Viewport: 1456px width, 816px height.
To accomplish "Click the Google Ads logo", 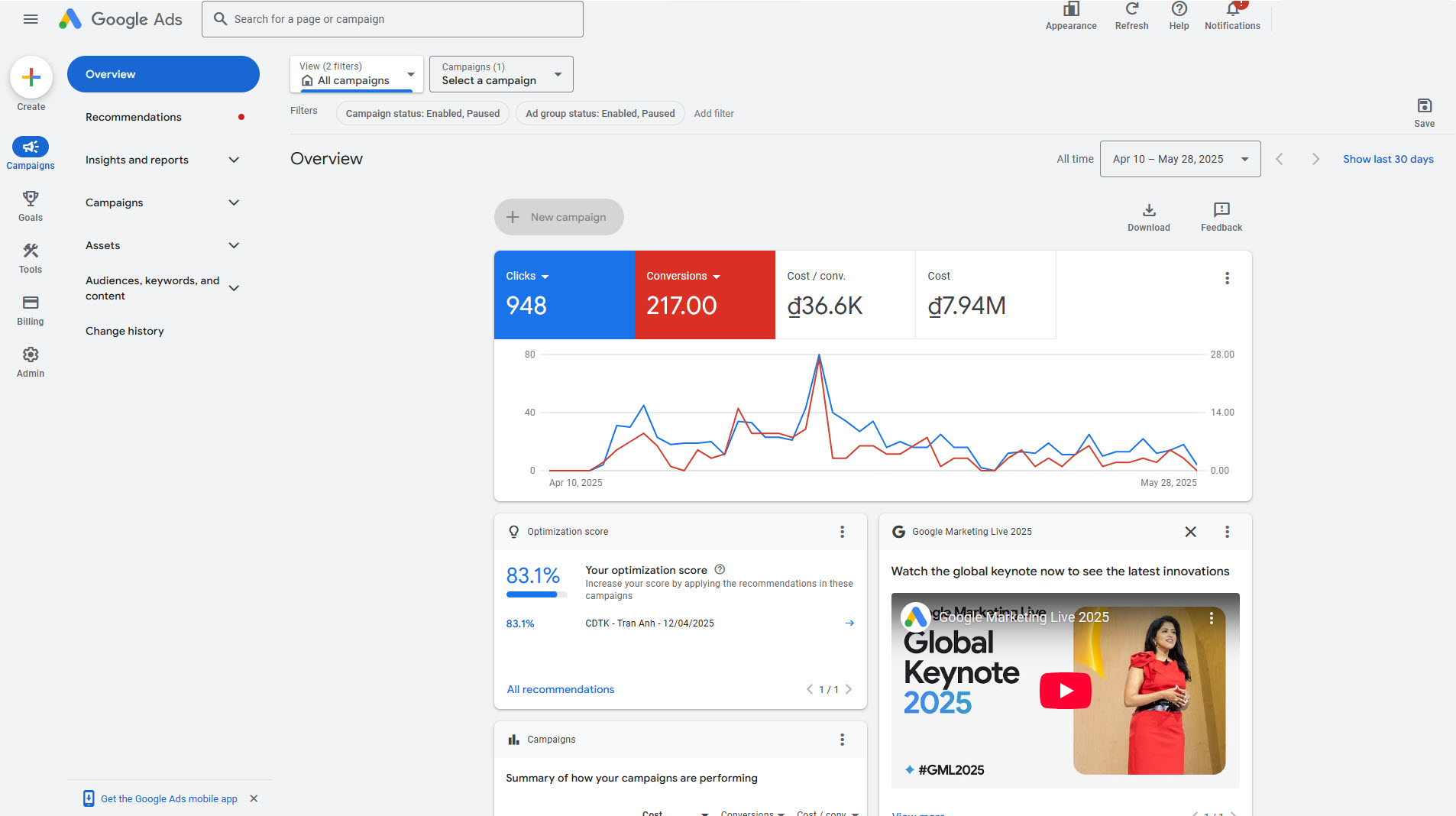I will pos(121,19).
